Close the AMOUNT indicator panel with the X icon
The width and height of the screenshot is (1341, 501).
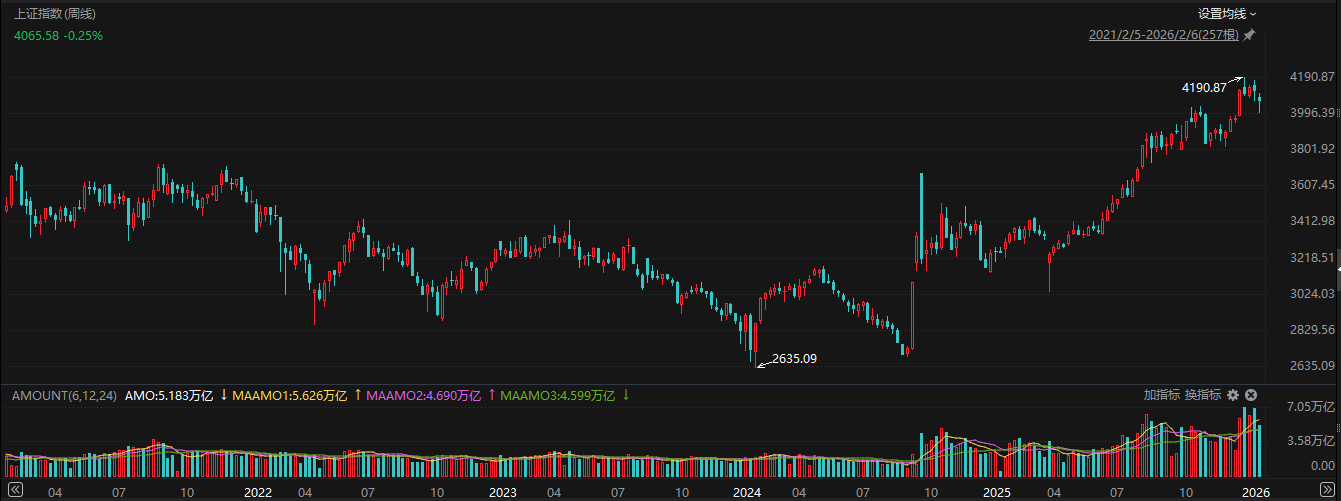(x=1250, y=395)
